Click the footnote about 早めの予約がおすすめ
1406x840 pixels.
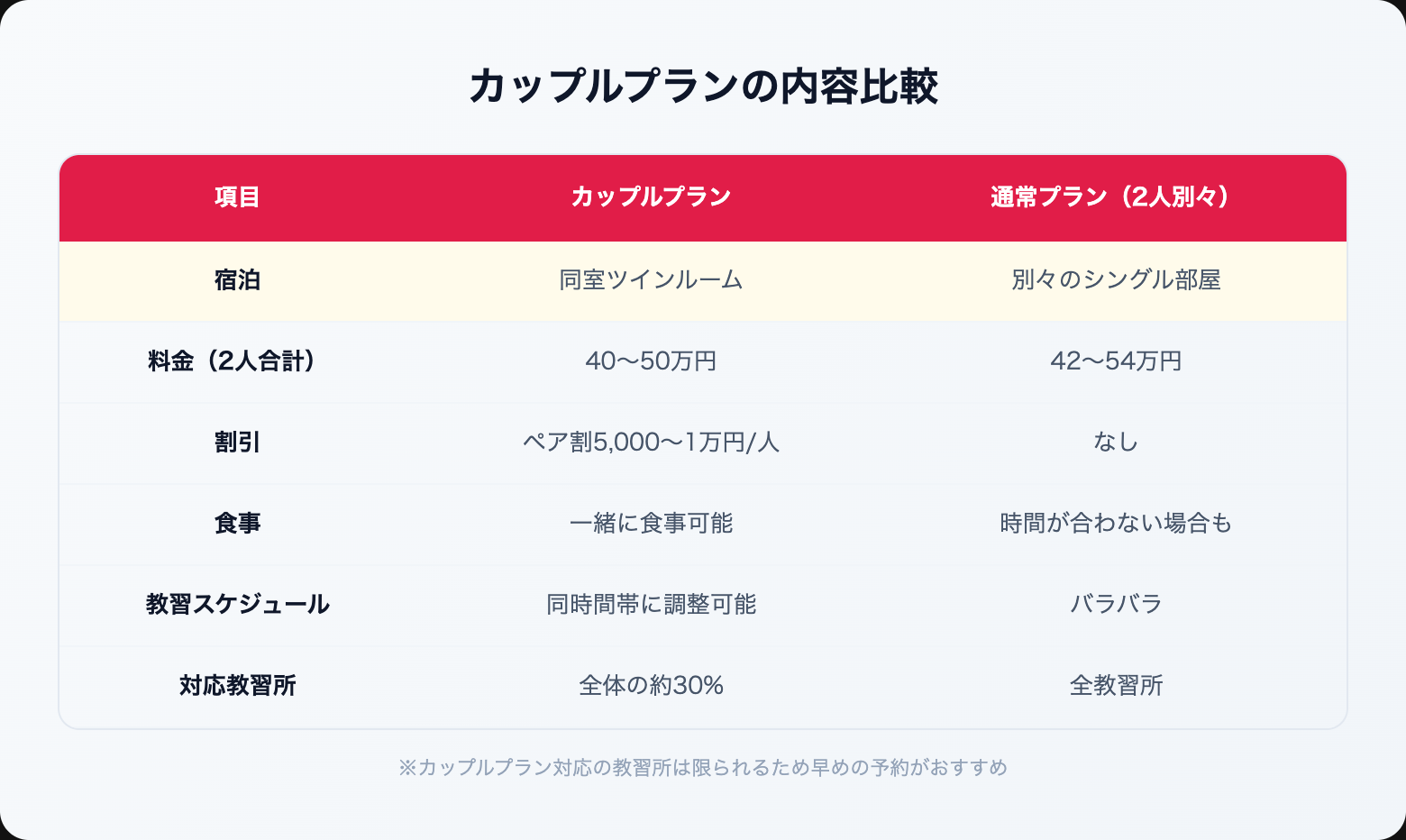pyautogui.click(x=703, y=768)
